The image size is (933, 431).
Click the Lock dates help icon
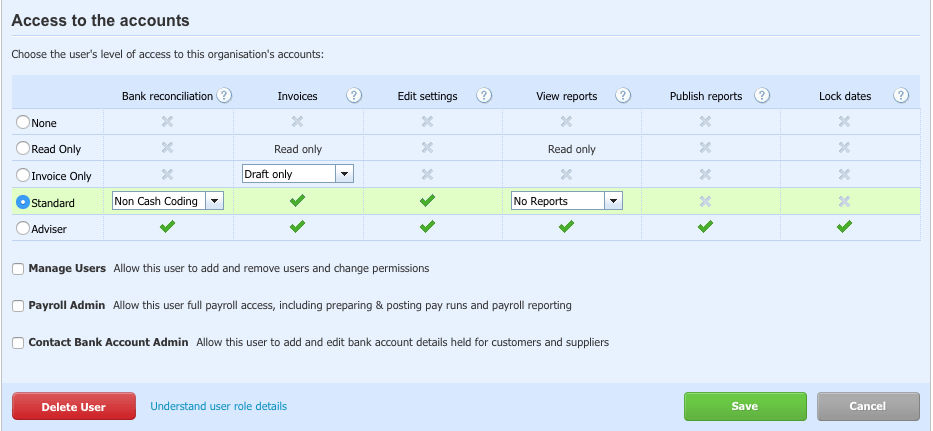[901, 96]
